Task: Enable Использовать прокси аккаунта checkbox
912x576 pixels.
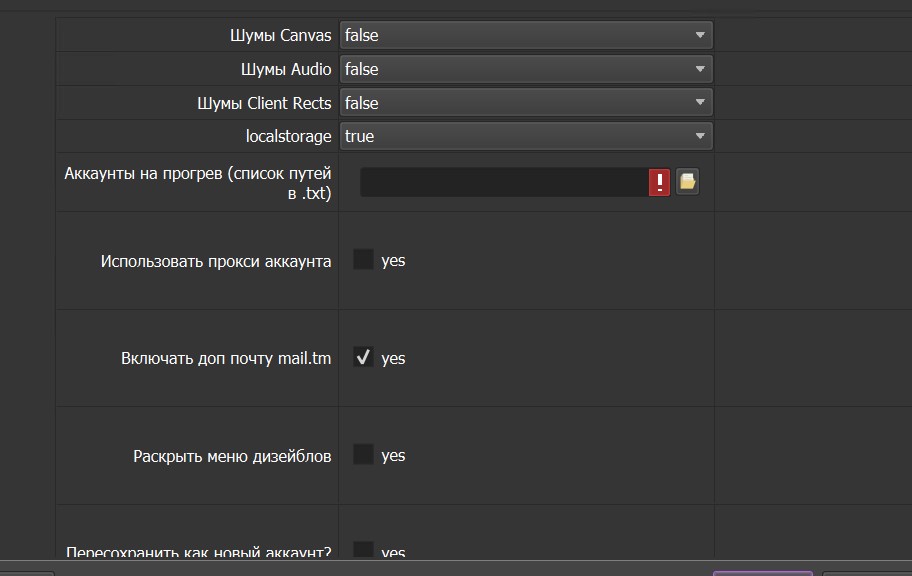Action: tap(364, 259)
